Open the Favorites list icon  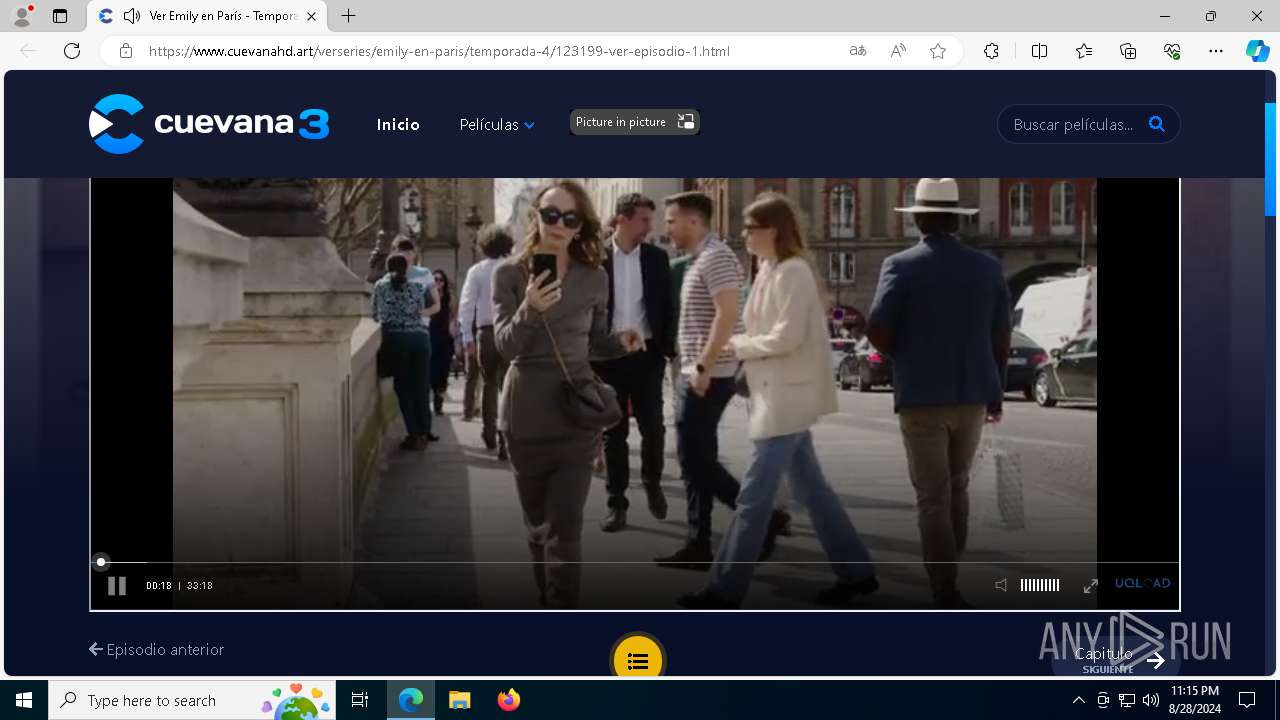[1084, 51]
